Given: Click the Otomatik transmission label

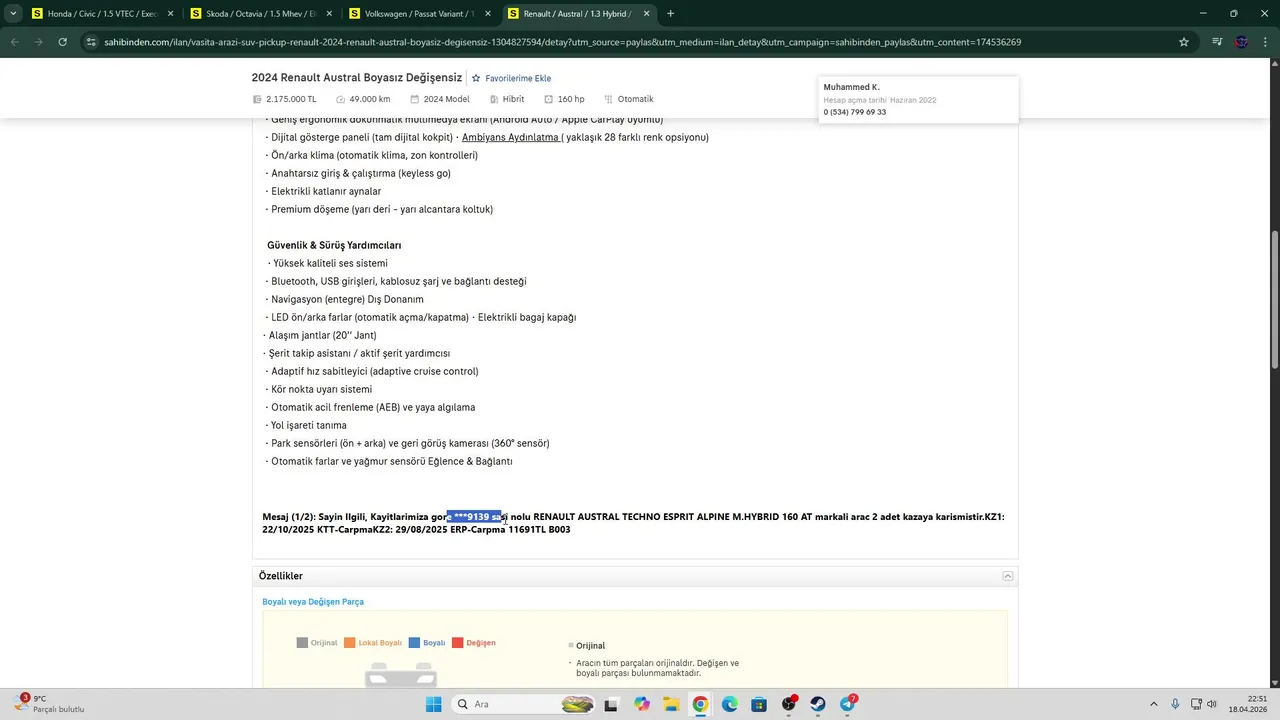Looking at the screenshot, I should (x=635, y=99).
